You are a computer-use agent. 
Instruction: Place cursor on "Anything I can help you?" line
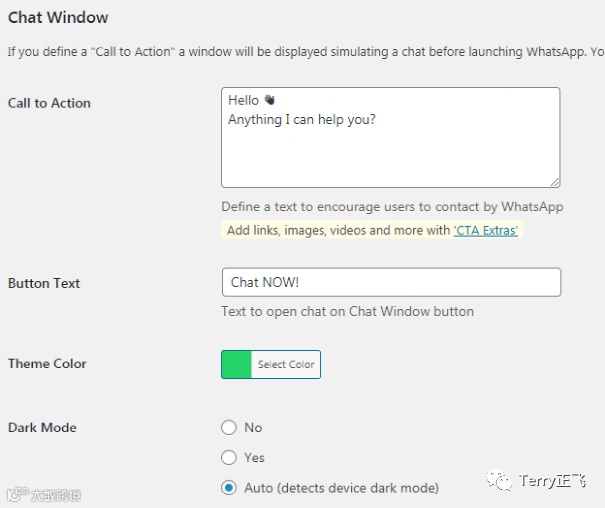pyautogui.click(x=301, y=120)
